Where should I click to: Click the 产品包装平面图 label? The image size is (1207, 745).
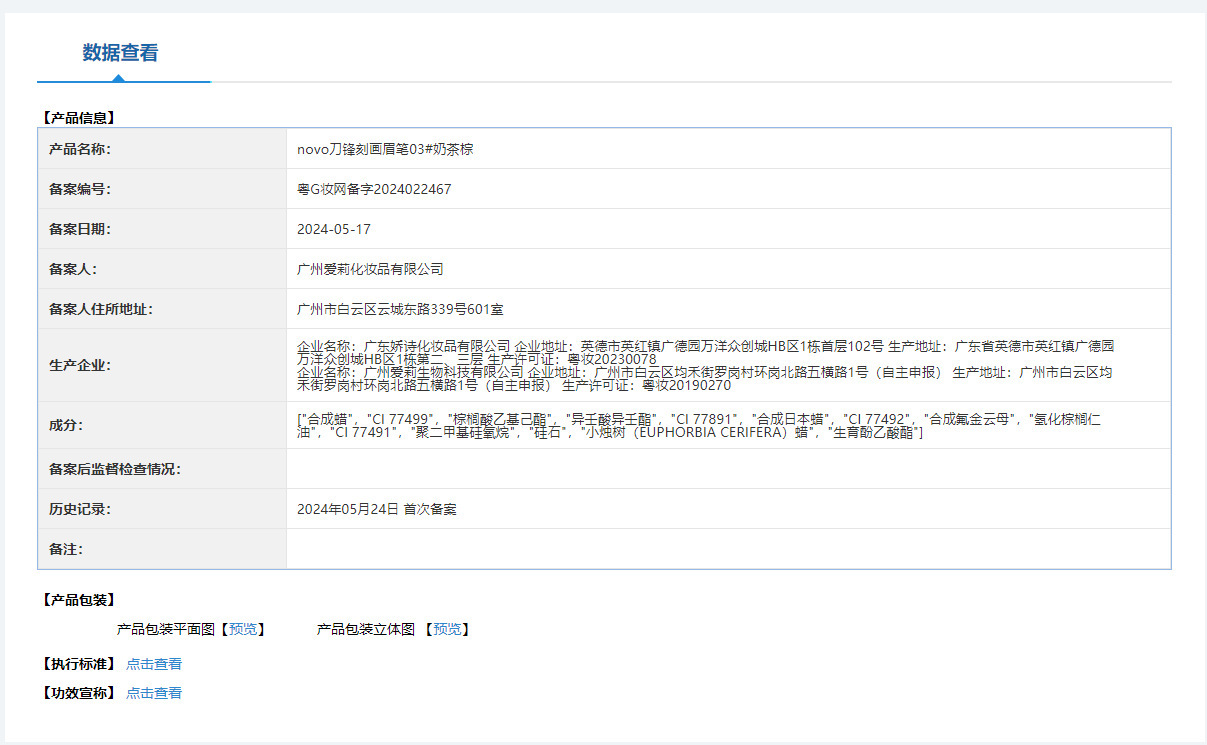coord(166,629)
